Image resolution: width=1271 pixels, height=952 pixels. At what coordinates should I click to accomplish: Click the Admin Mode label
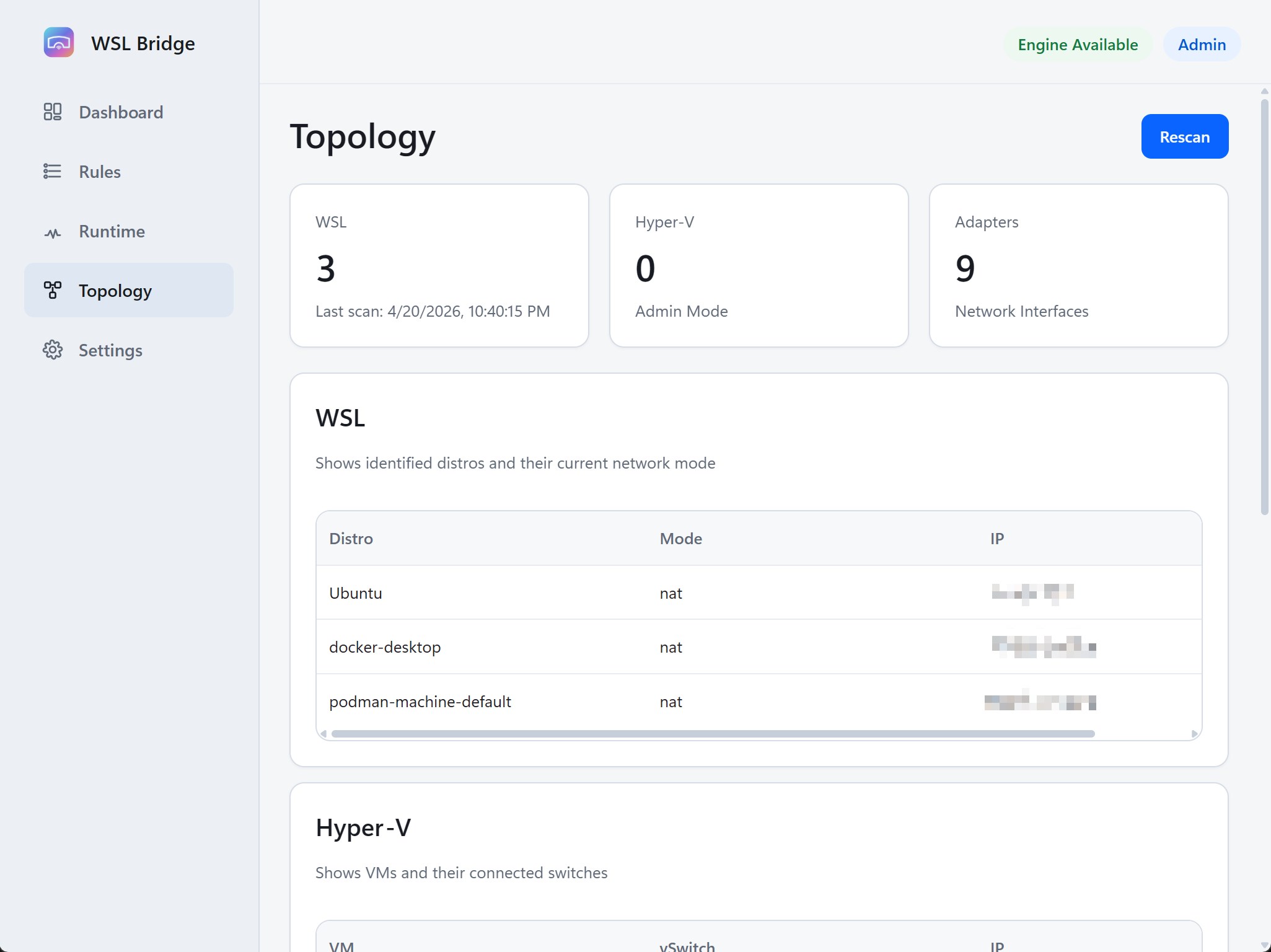click(x=682, y=311)
